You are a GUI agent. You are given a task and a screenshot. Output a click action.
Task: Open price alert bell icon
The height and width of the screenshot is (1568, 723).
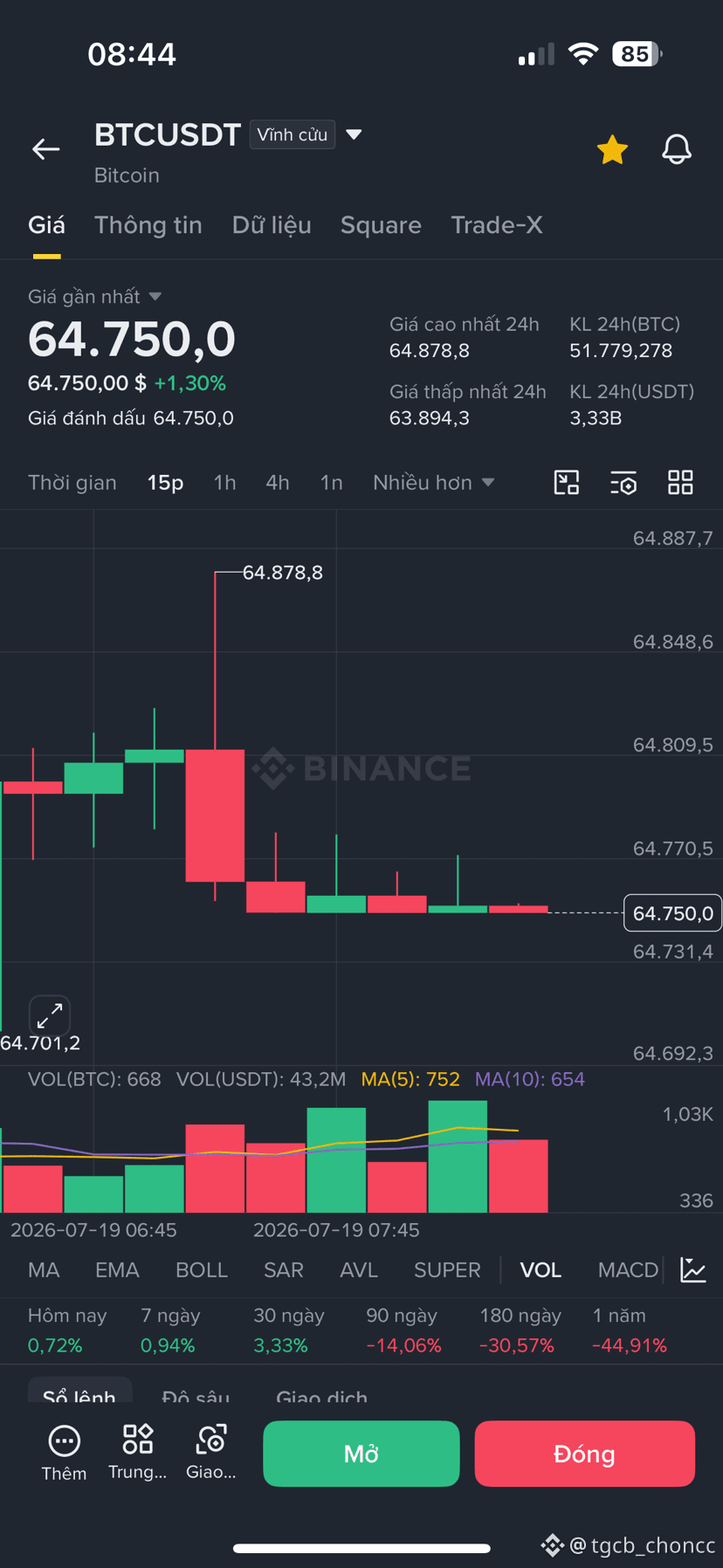677,149
